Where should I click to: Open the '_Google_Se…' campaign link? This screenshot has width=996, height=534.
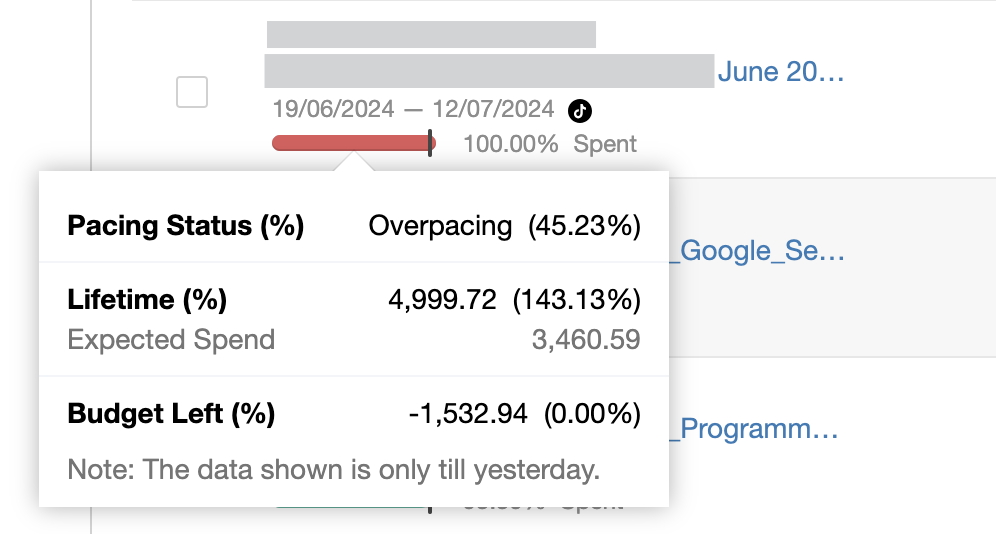pyautogui.click(x=756, y=251)
